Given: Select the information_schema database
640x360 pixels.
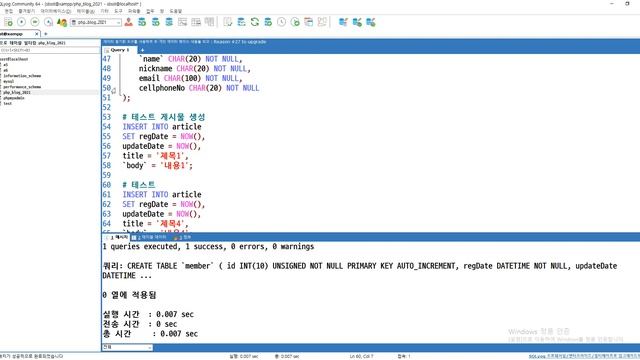Looking at the screenshot, I should (x=22, y=76).
